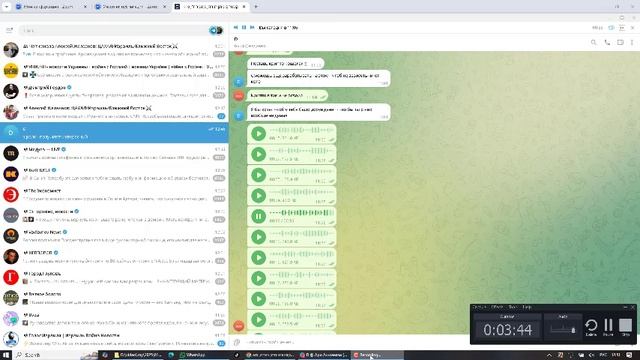
Task: Open the chat three-dot options menu
Action: point(632,42)
